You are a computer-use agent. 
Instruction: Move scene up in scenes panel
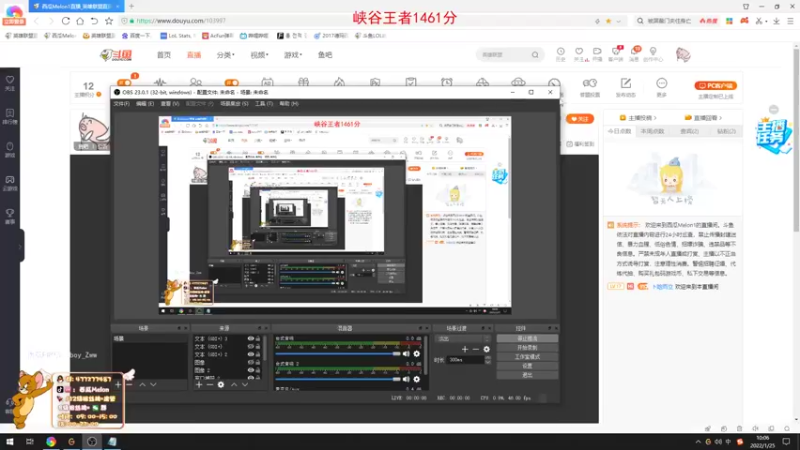click(x=142, y=385)
